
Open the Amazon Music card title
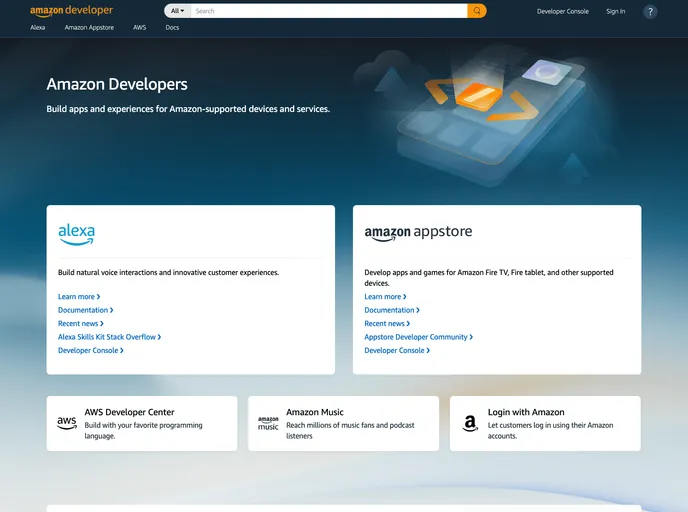coord(315,412)
